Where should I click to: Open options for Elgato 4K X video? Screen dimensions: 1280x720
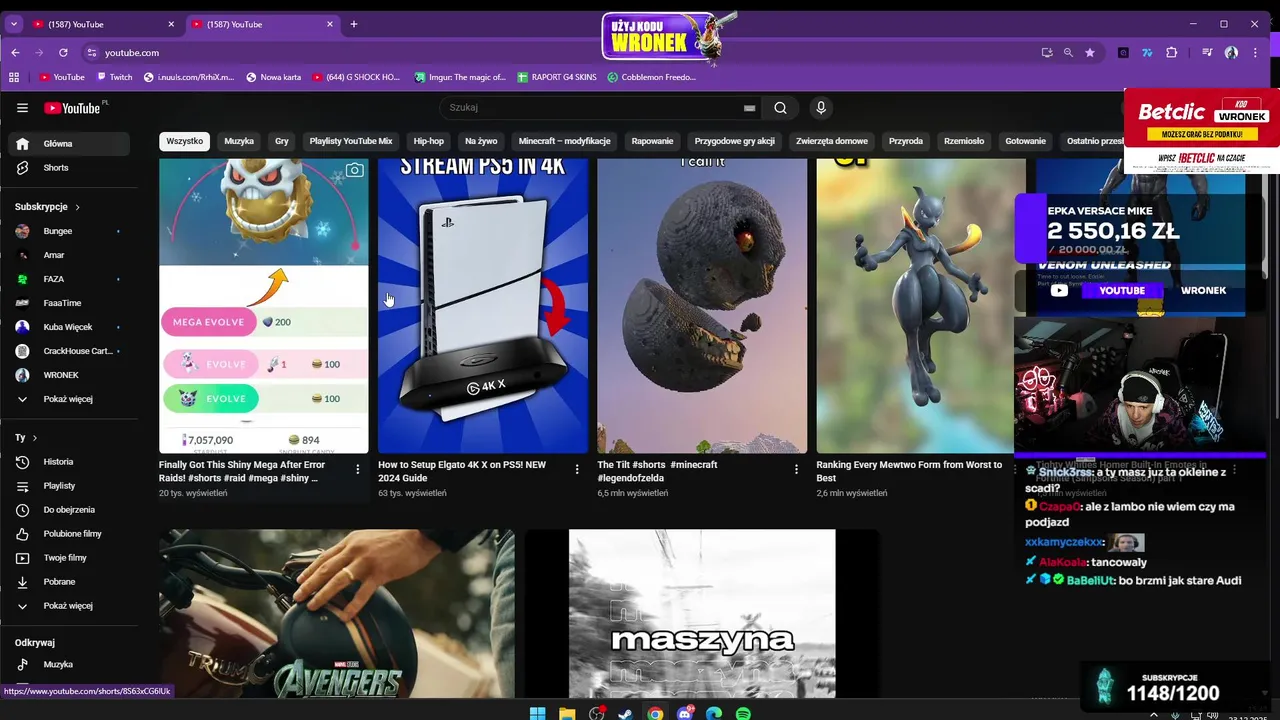click(x=577, y=469)
